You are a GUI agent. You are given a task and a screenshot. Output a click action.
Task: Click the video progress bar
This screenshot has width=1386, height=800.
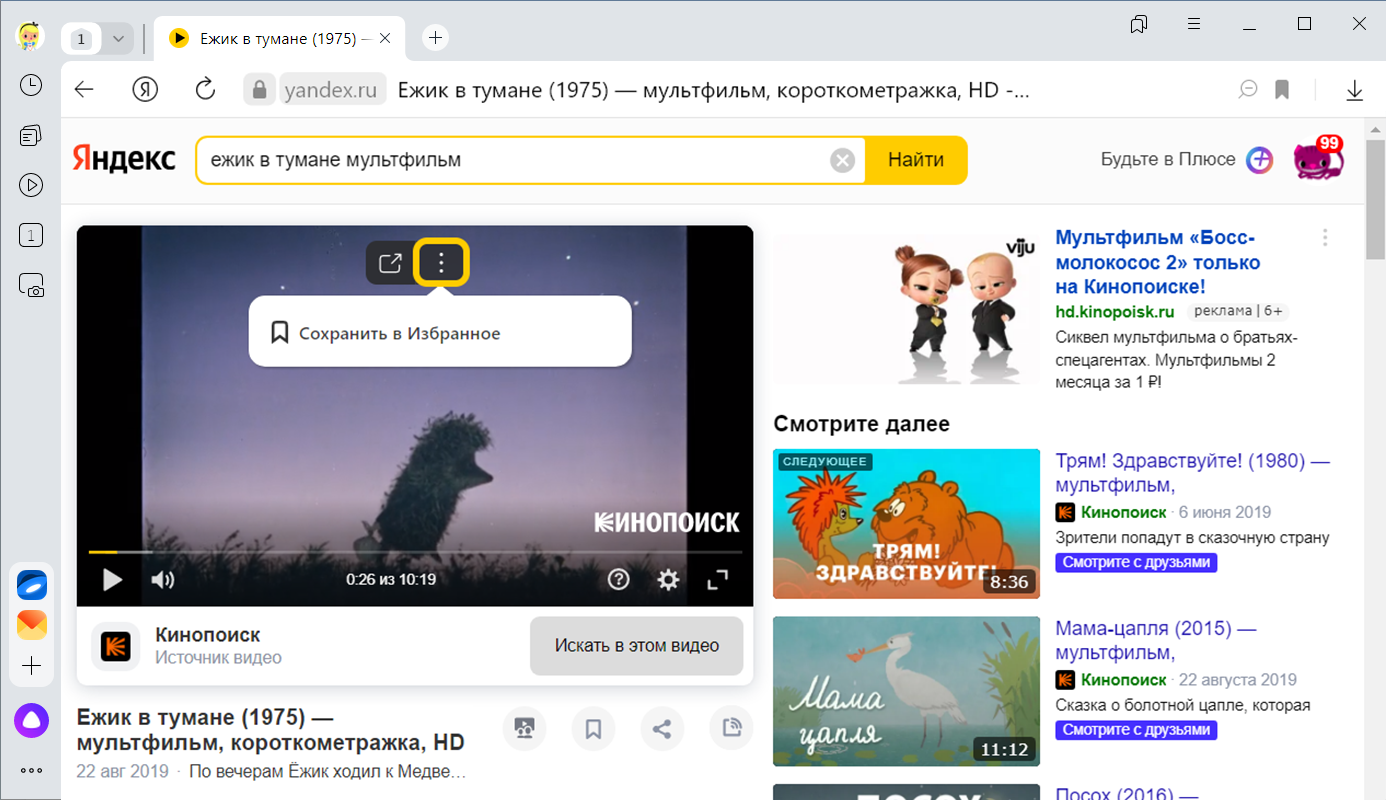[x=415, y=552]
